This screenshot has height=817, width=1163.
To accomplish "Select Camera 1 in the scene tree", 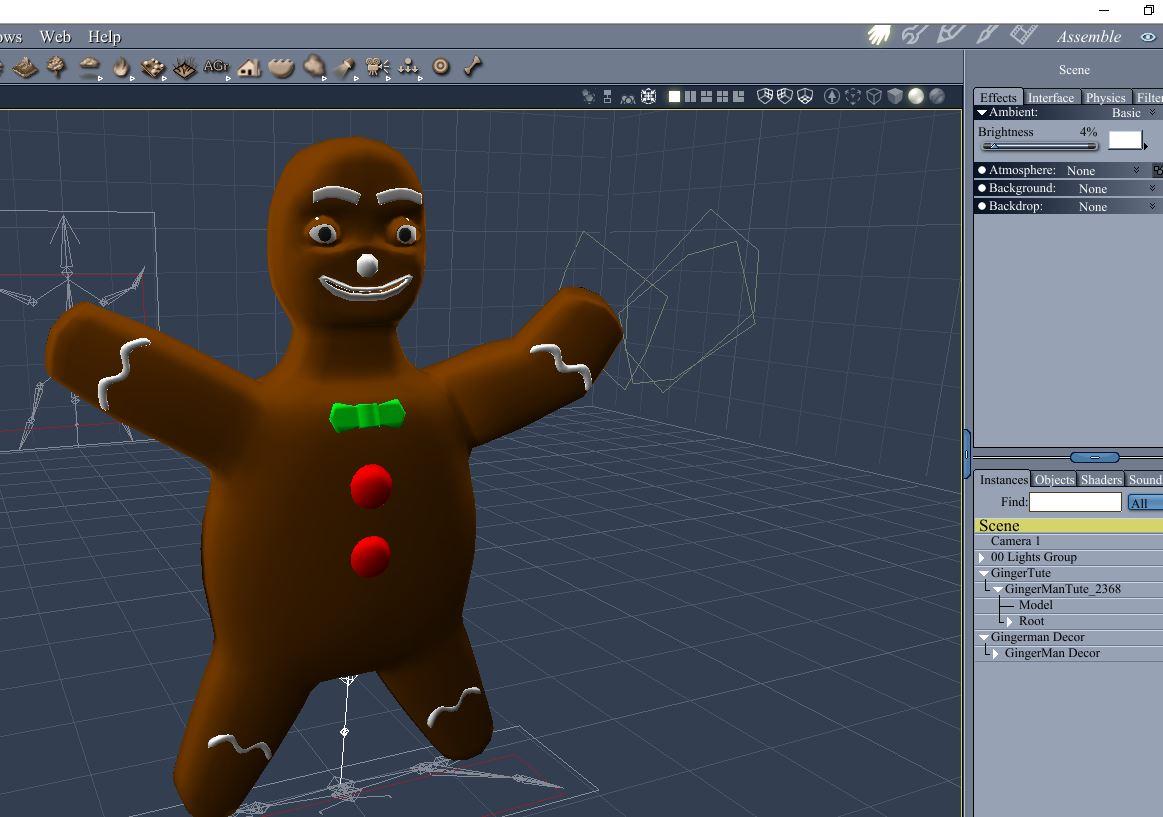I will coord(1015,541).
